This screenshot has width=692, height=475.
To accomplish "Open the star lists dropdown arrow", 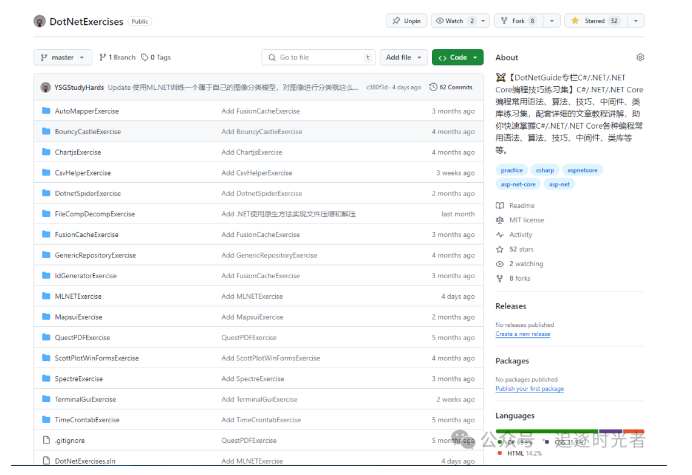I will pos(636,21).
